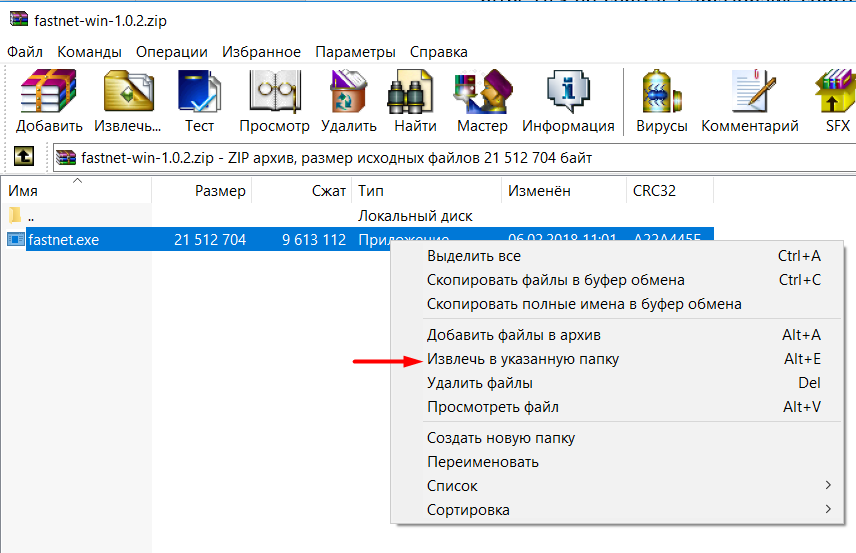Select the fastnet.exe file name
The height and width of the screenshot is (553, 856).
click(x=63, y=240)
